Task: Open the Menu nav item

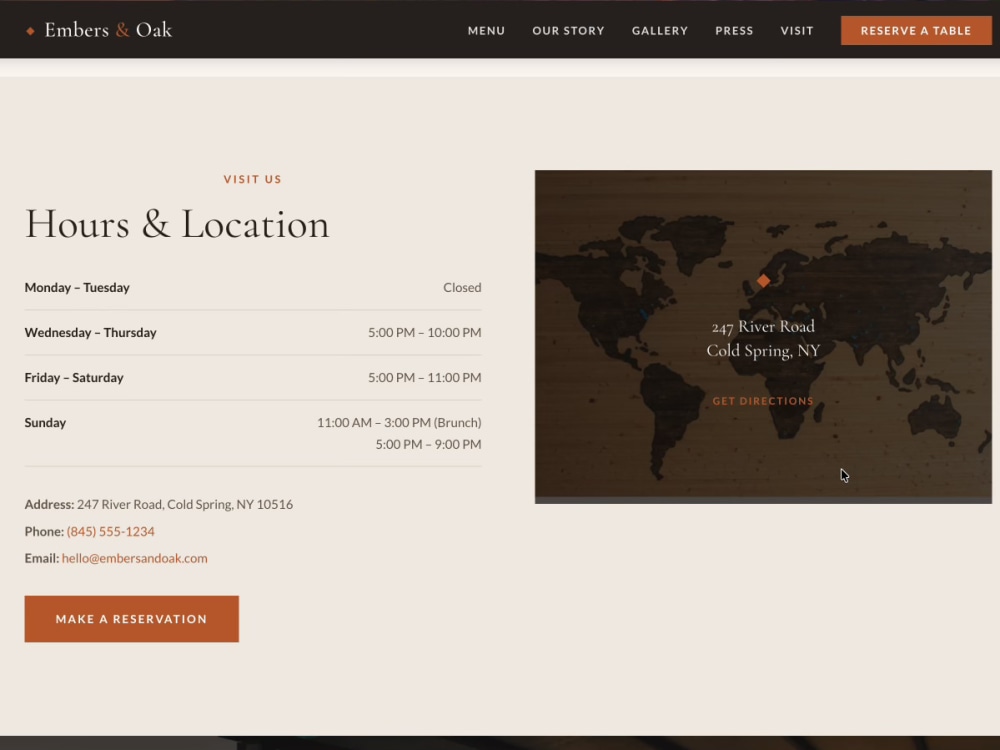Action: pos(486,31)
